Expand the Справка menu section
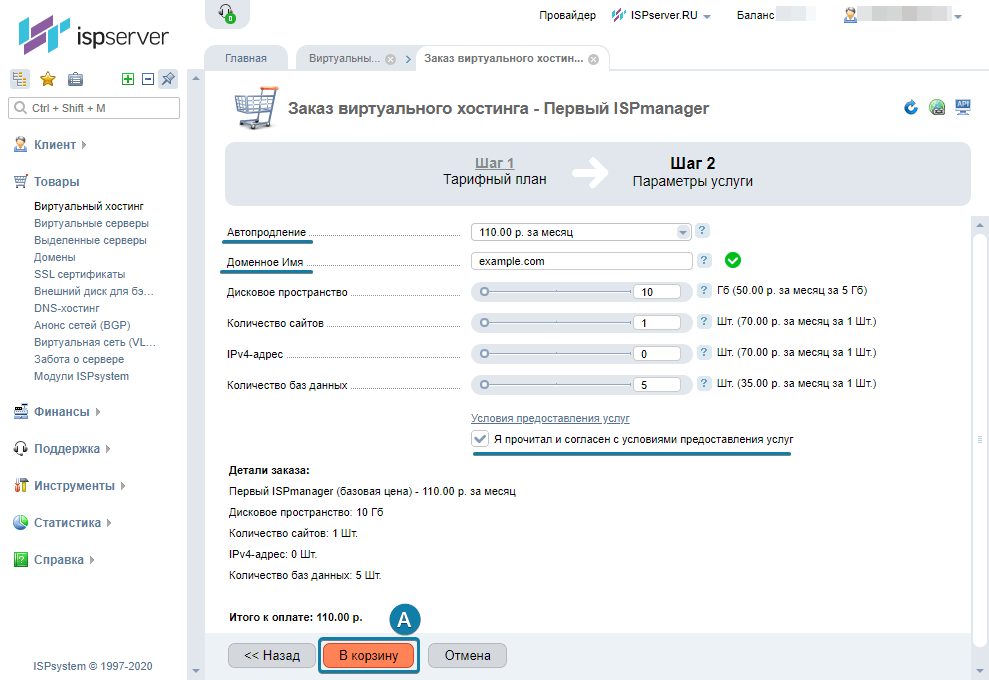 tap(92, 560)
